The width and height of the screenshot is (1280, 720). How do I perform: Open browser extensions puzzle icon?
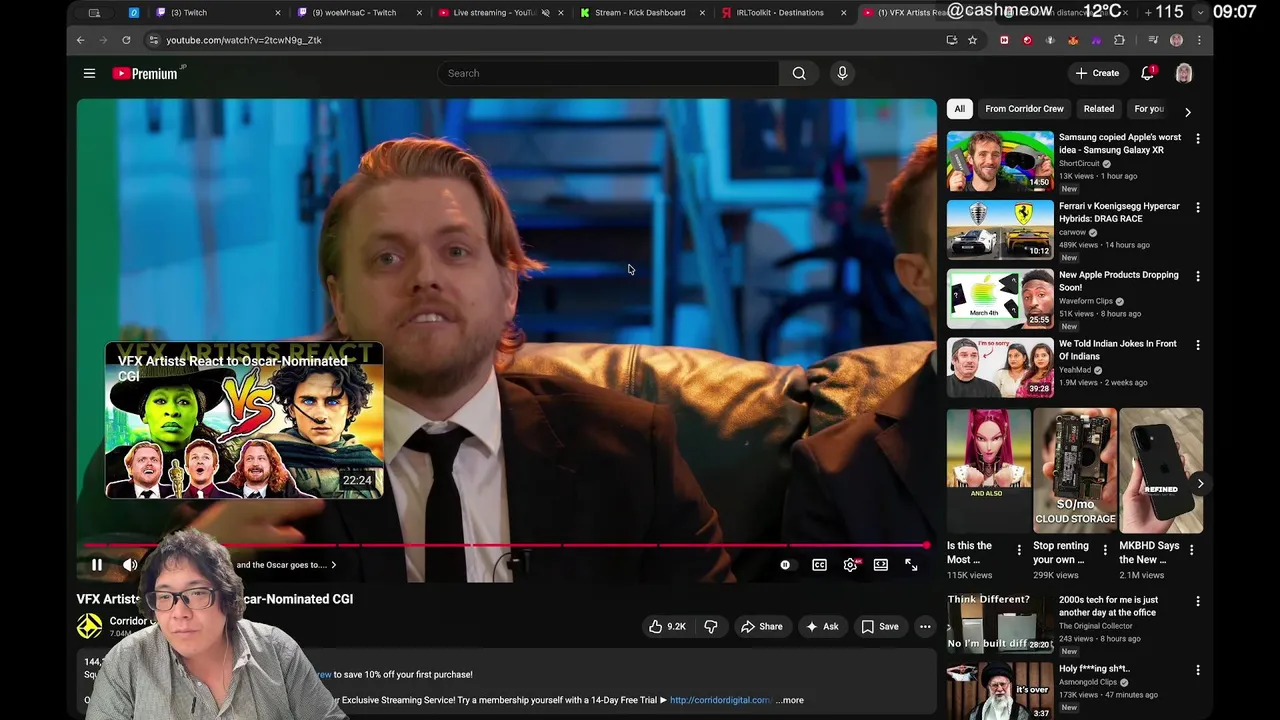click(x=1119, y=40)
